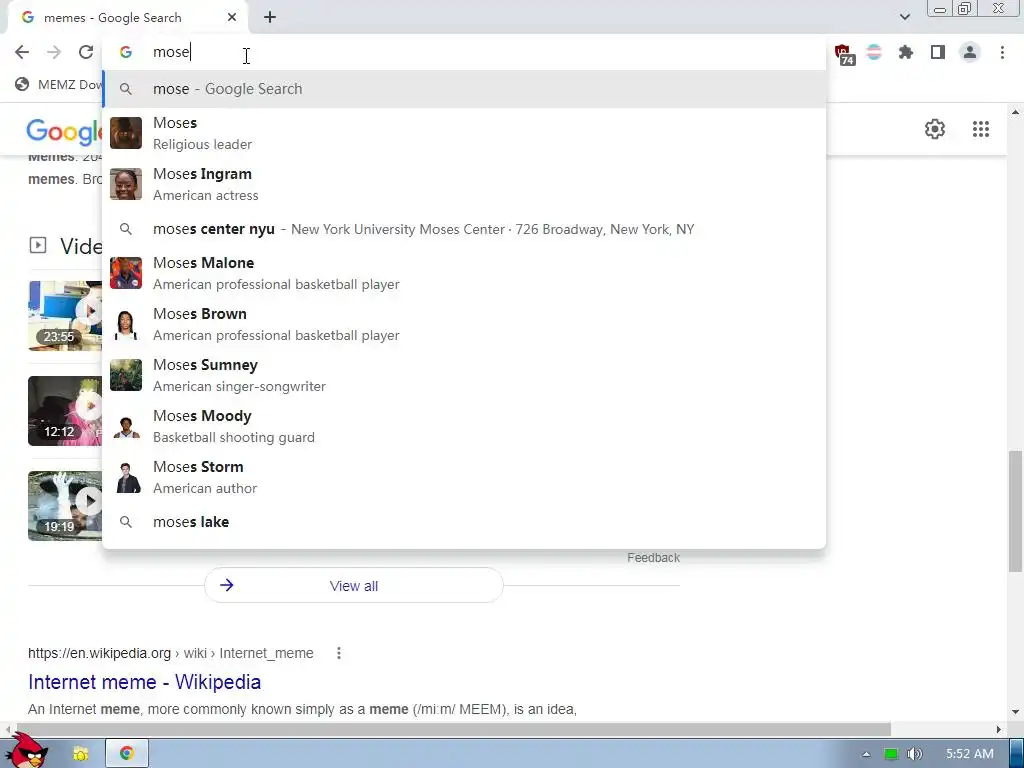
Task: Open the Extensions puzzle piece menu
Action: point(906,52)
